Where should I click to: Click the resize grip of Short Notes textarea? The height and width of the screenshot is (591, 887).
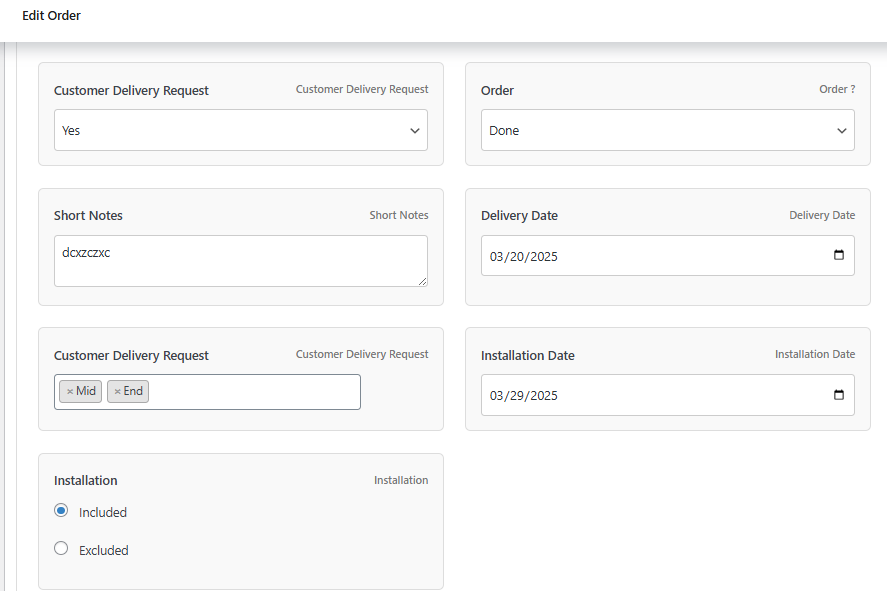tap(422, 281)
